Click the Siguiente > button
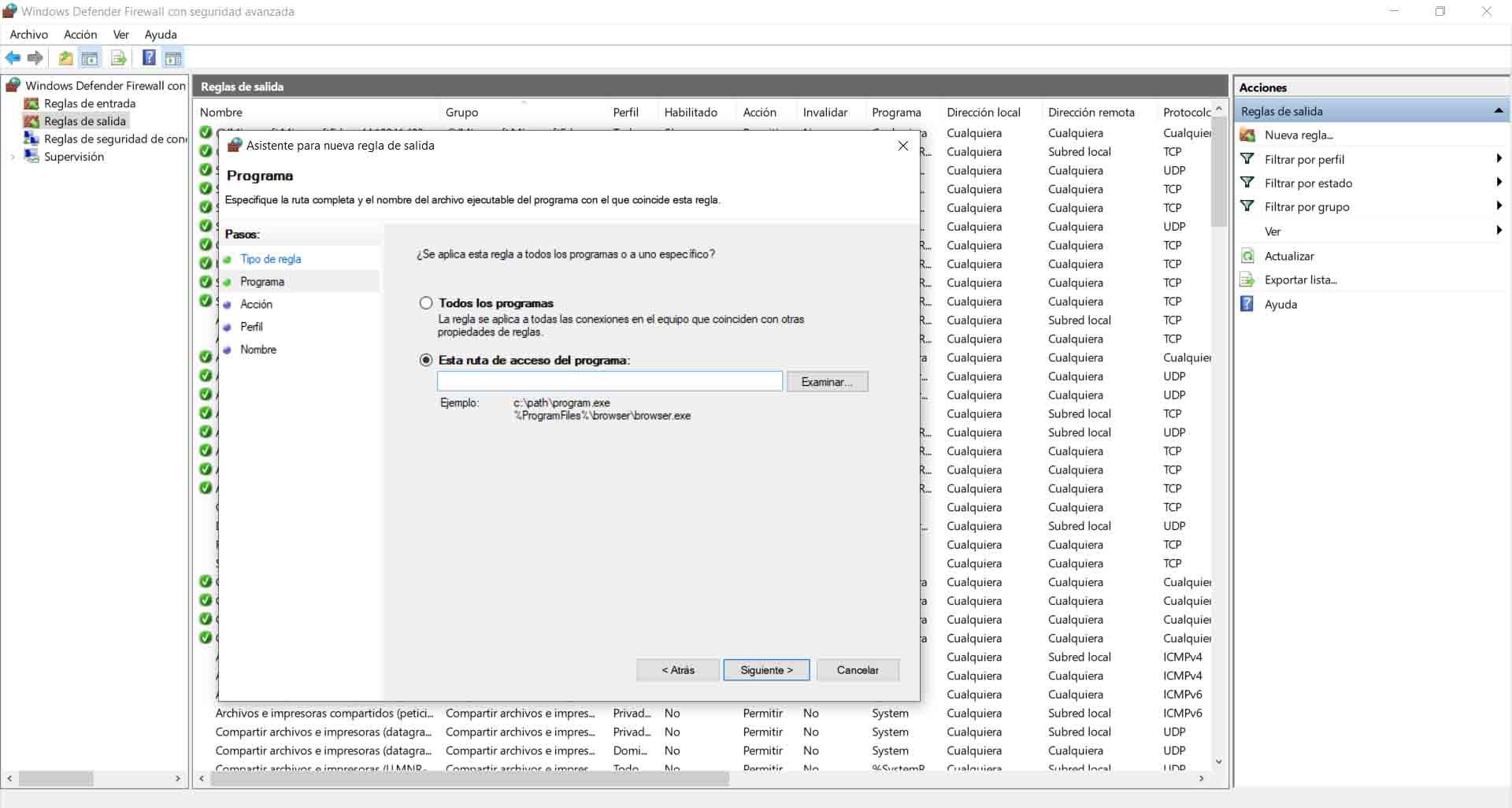This screenshot has width=1512, height=808. coord(766,670)
